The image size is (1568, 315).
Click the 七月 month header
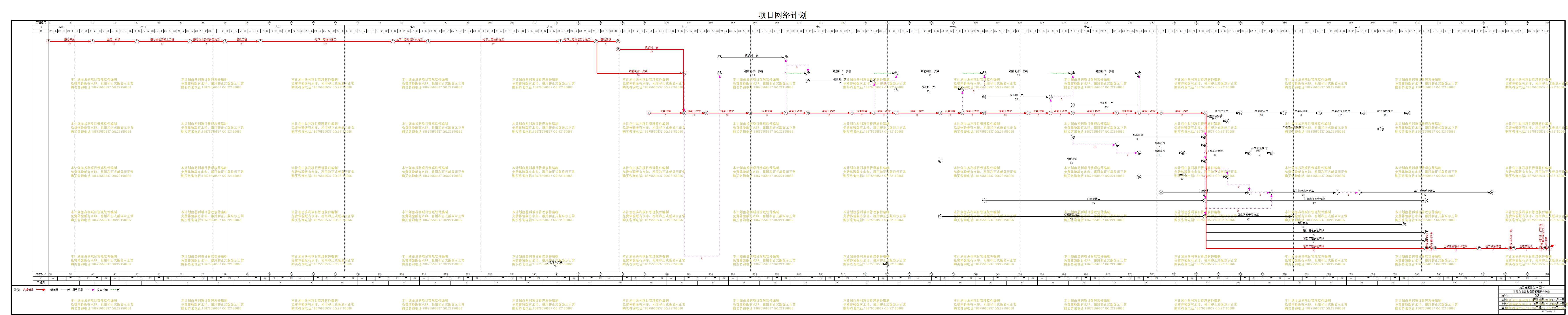click(x=413, y=27)
